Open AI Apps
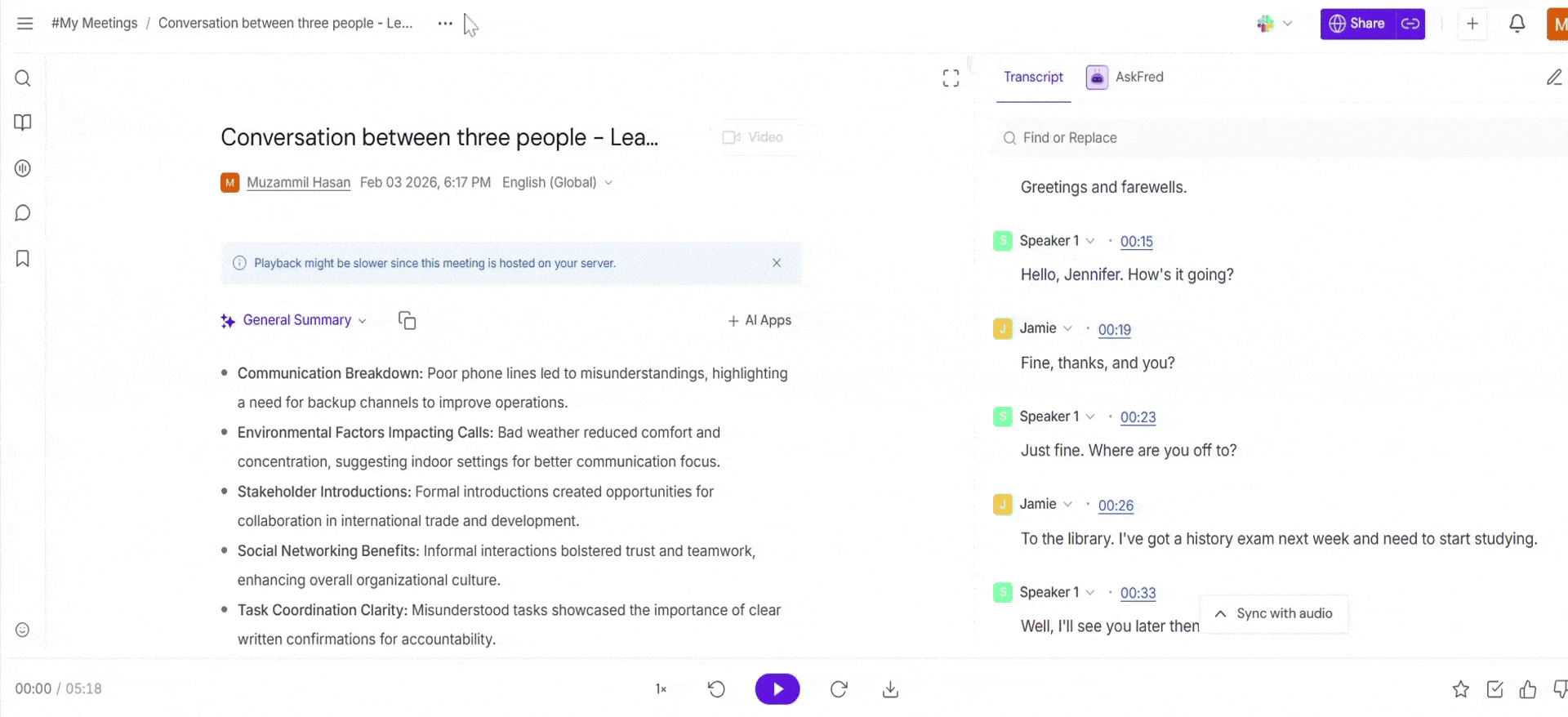The image size is (1568, 717). point(759,320)
